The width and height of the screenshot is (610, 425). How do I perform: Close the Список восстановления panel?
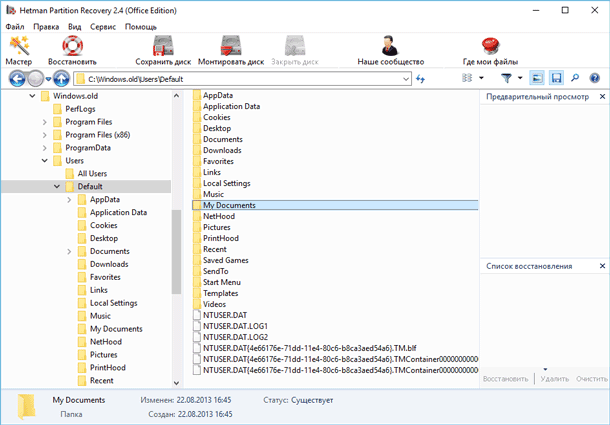pos(602,266)
